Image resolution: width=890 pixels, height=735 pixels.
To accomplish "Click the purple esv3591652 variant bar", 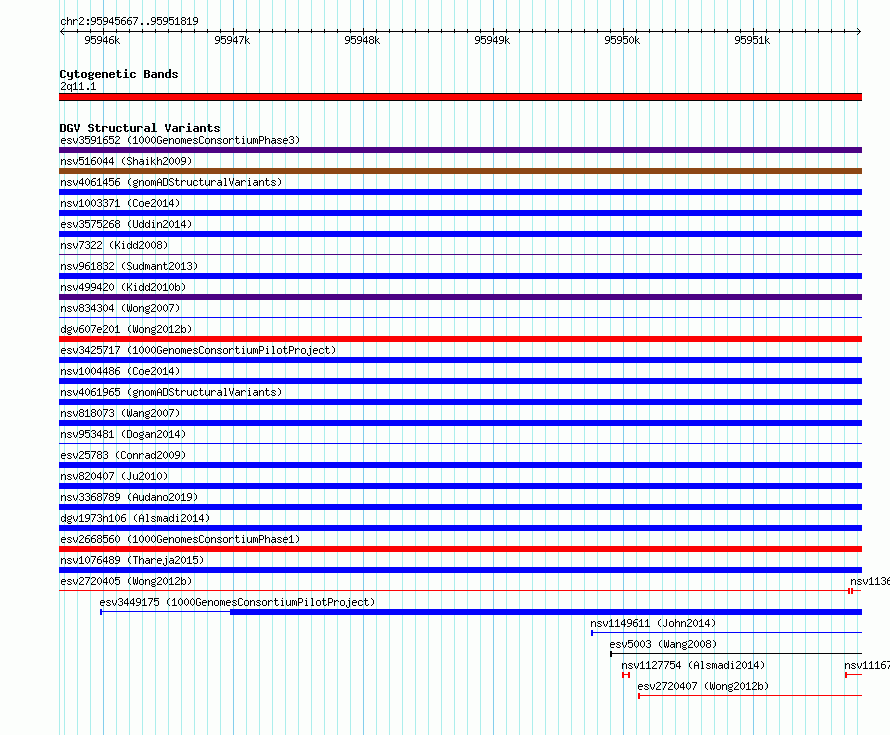I will 460,150.
